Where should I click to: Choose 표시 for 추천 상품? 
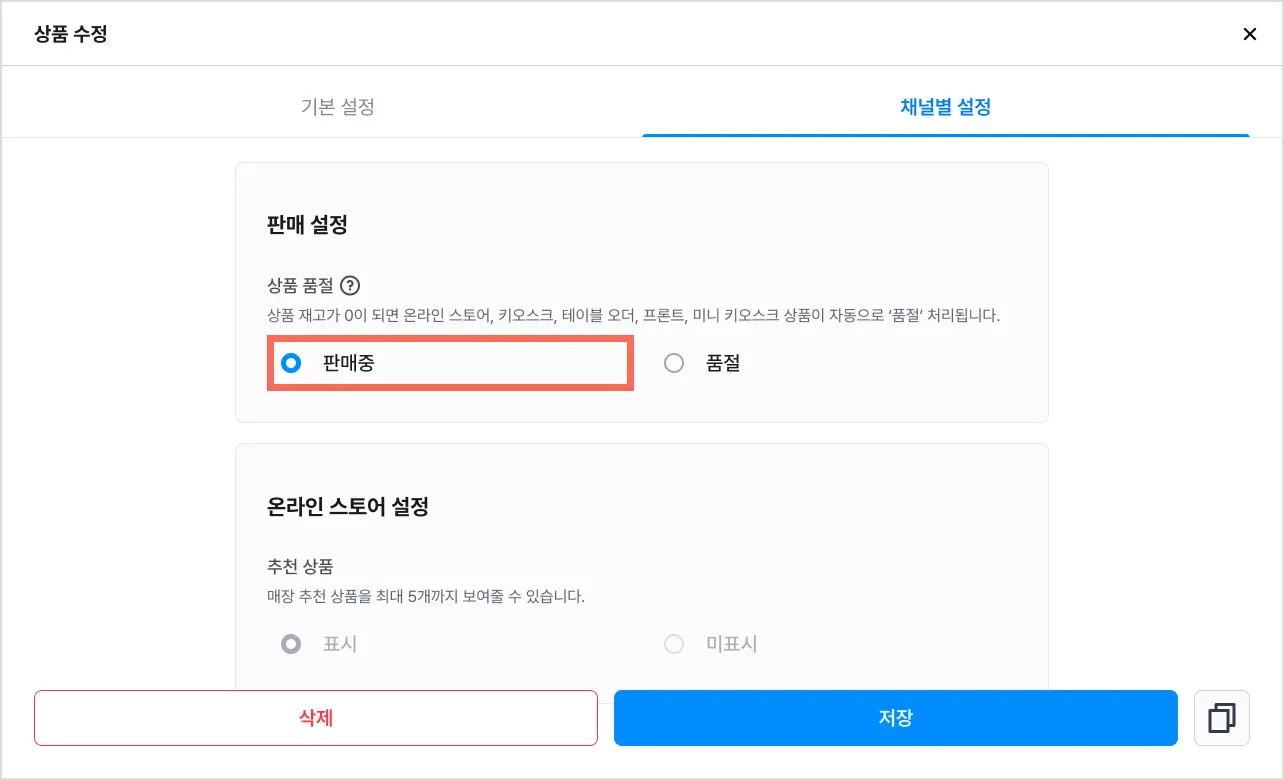291,644
